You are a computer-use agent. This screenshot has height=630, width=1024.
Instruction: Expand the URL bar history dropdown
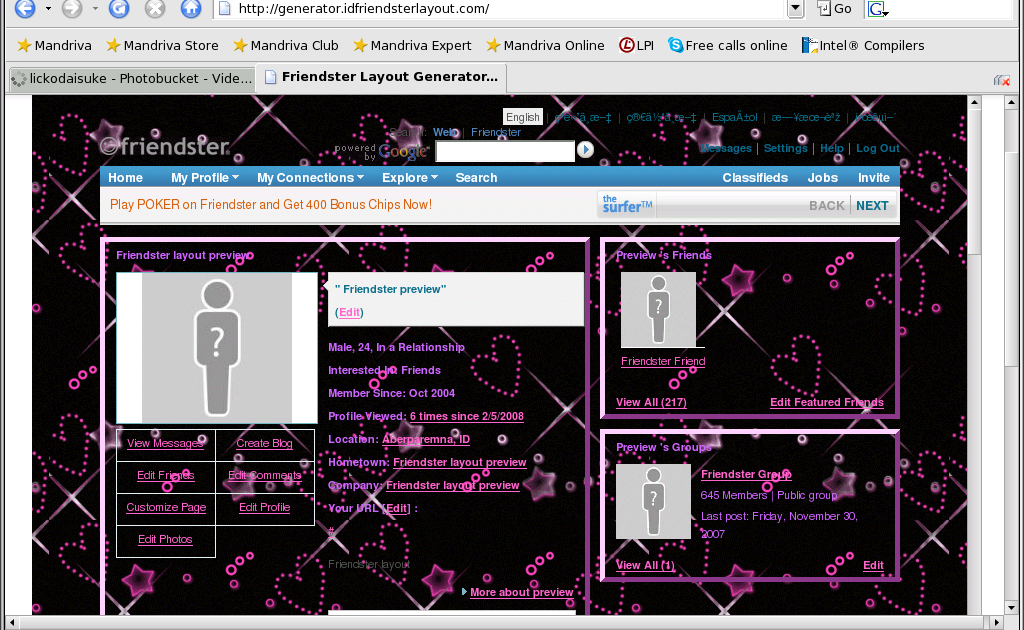coord(795,8)
